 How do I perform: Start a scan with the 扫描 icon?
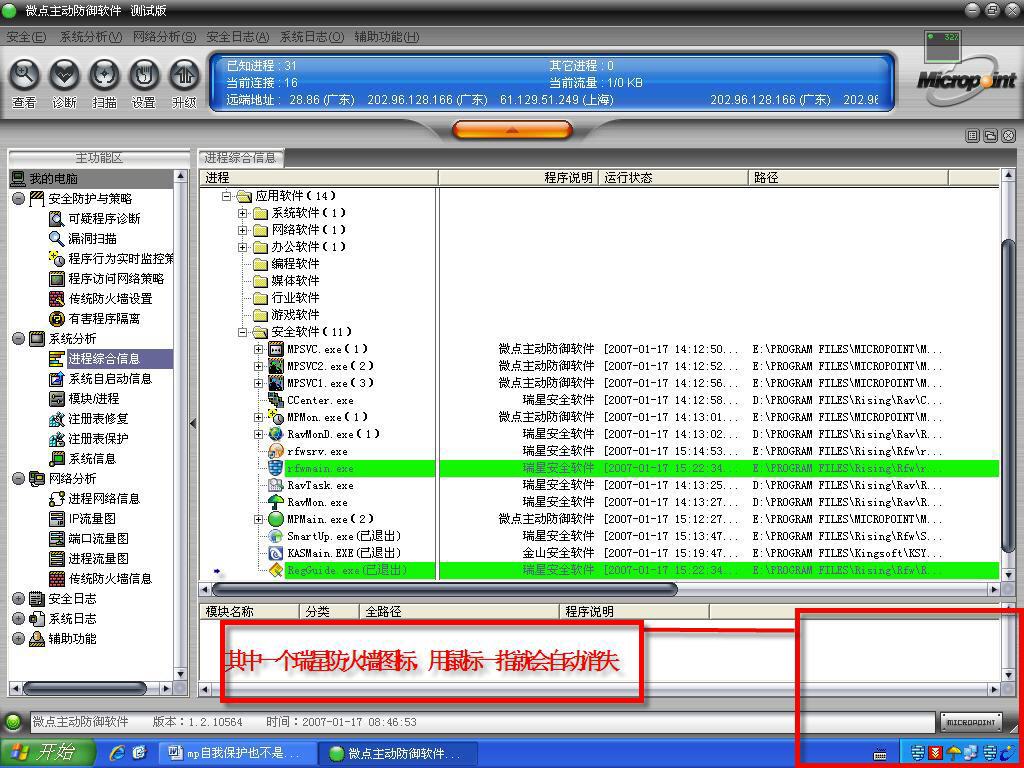[104, 84]
